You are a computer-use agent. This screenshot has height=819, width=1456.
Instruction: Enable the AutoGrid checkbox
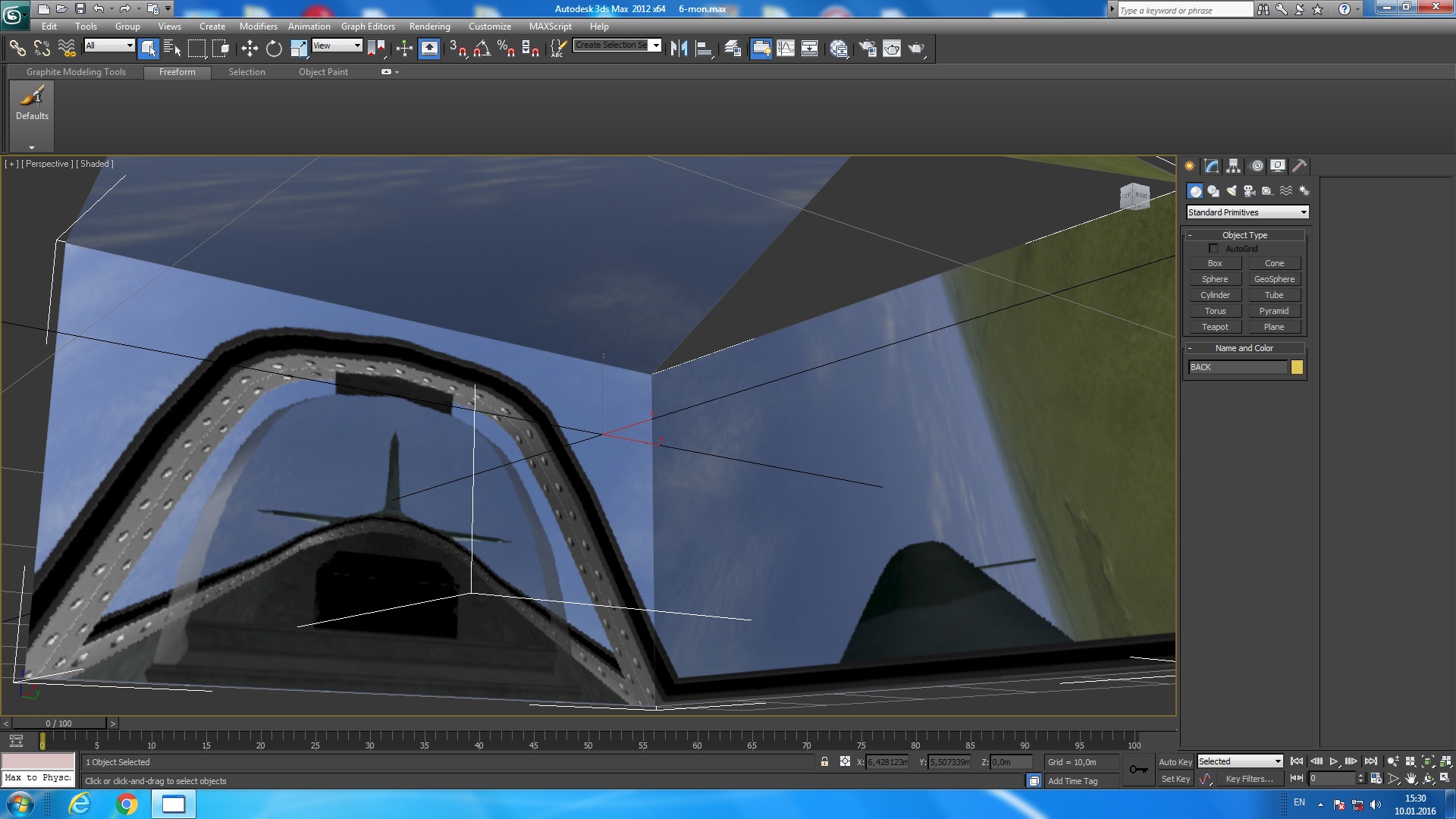pyautogui.click(x=1213, y=249)
